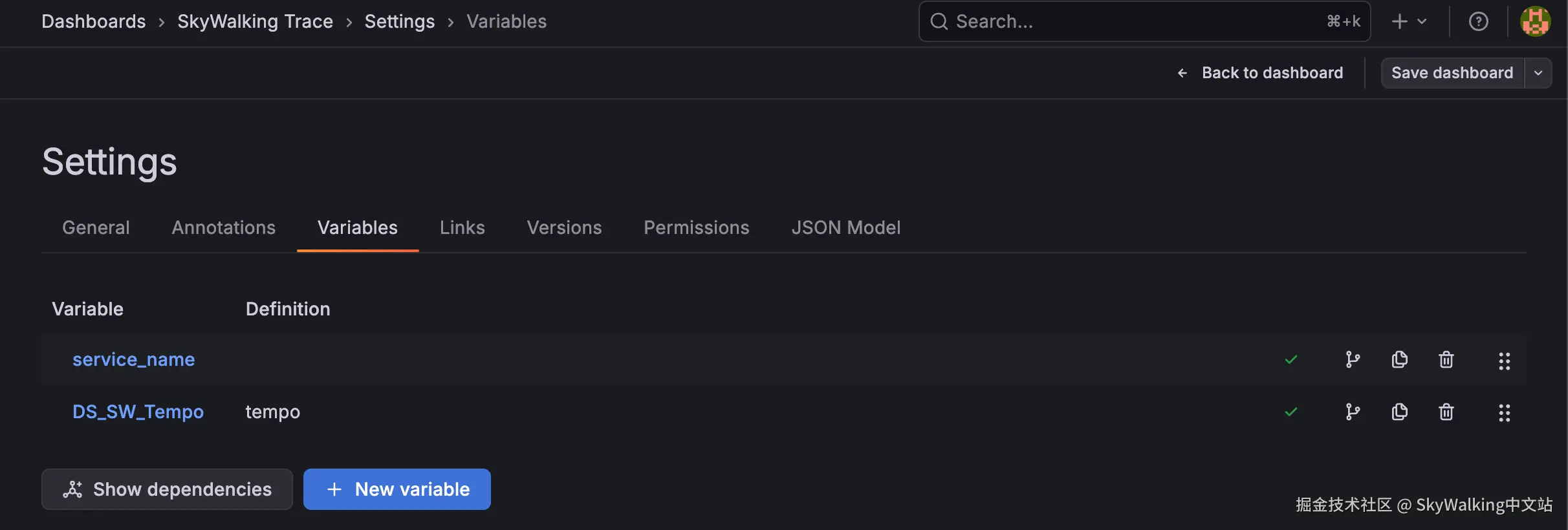Click the New variable button
1568x530 pixels.
click(397, 489)
